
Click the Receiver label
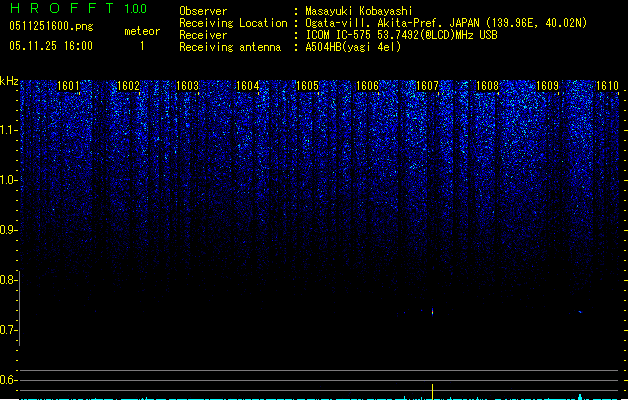(203, 35)
